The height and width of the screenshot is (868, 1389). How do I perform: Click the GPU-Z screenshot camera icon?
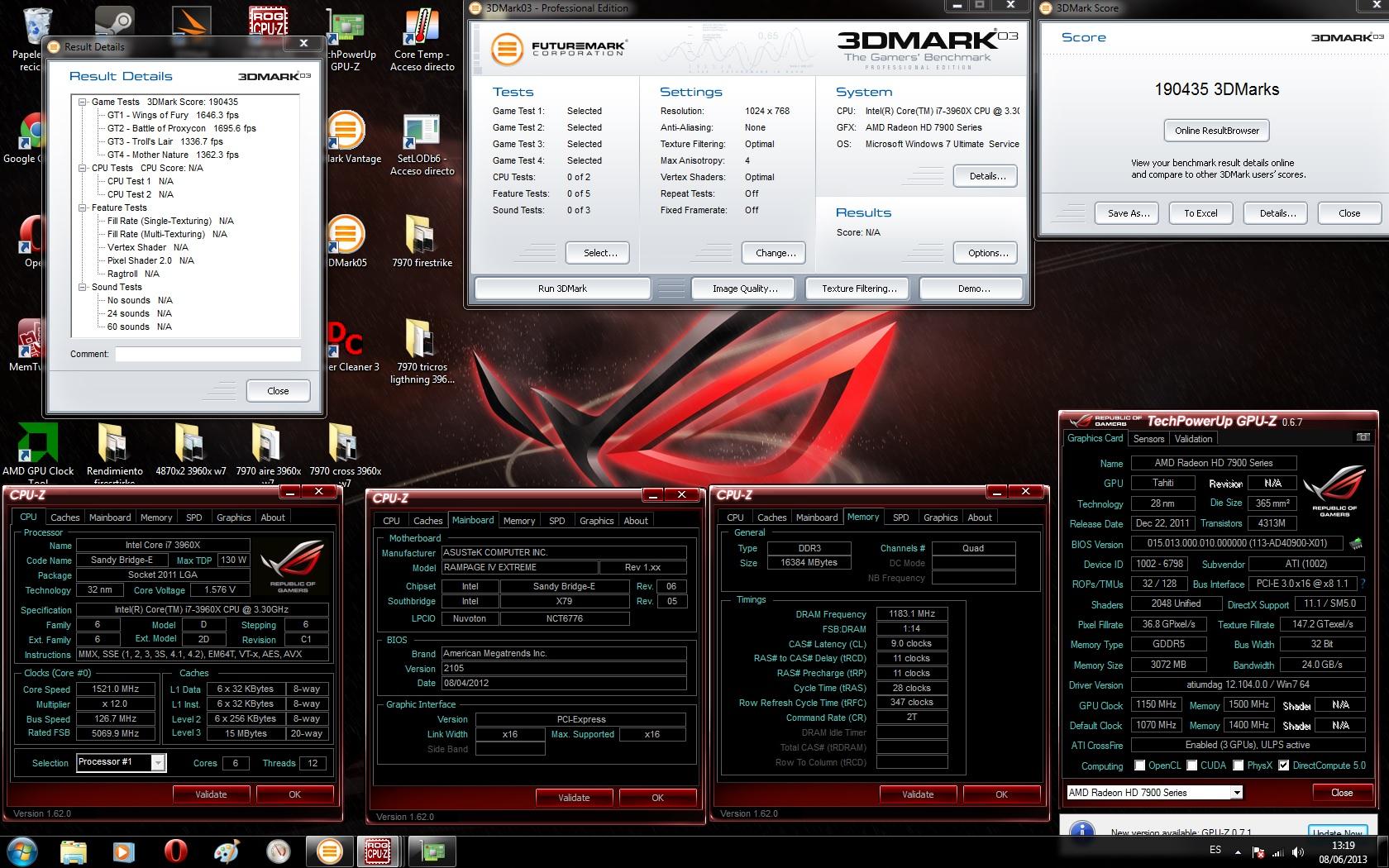tap(1363, 437)
